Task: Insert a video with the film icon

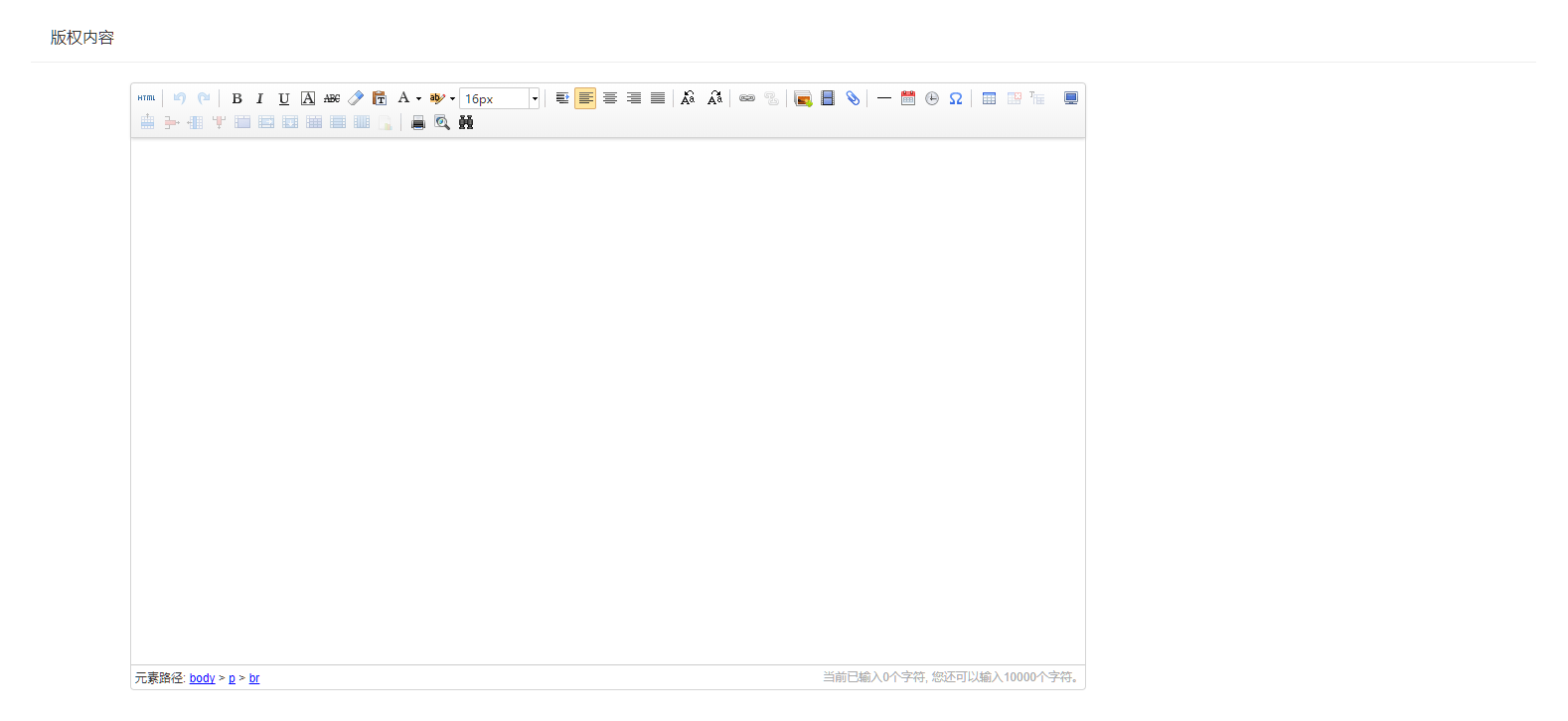Action: (x=828, y=98)
